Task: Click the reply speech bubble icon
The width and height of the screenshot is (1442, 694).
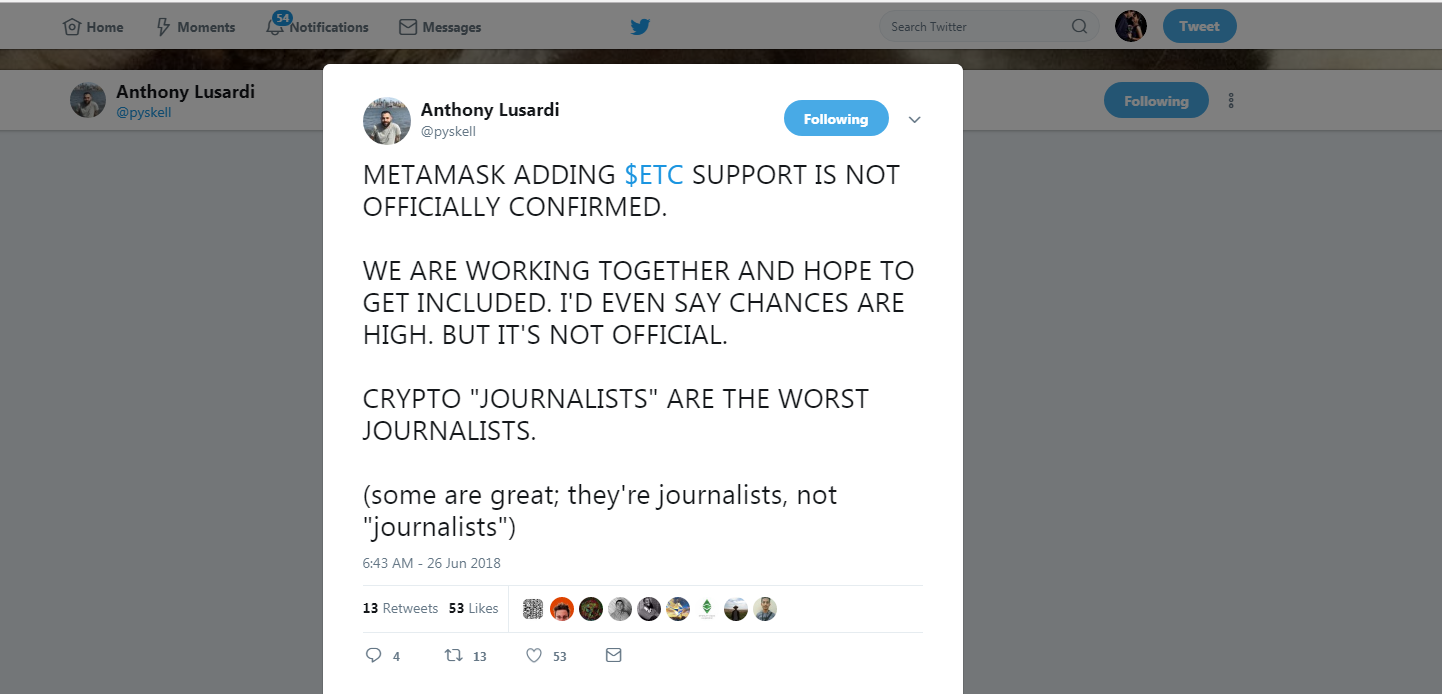Action: 374,655
